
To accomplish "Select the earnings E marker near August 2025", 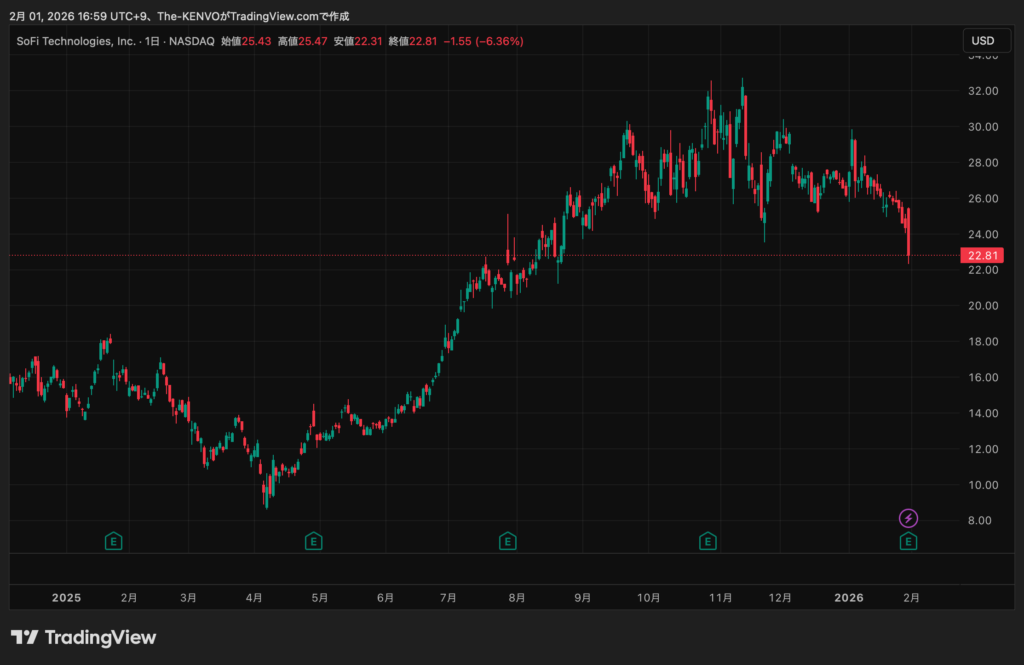I will pos(508,542).
